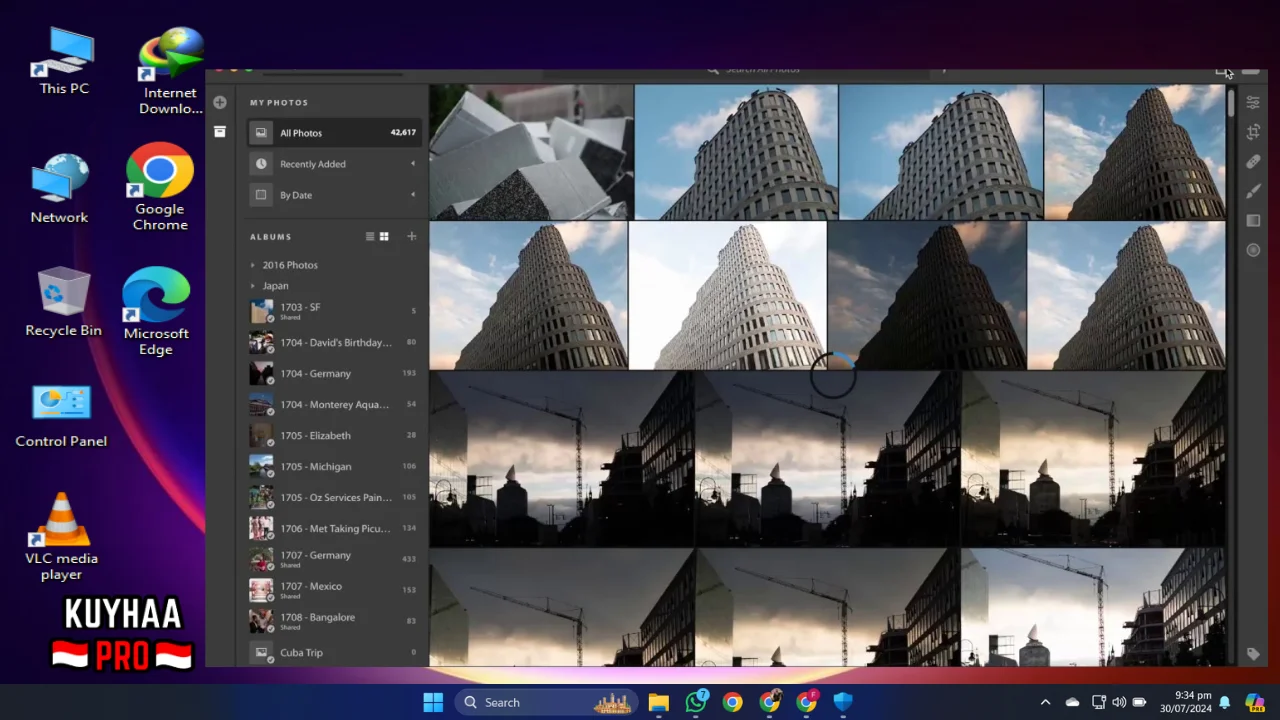Select All Photos in My Photos
1280x720 pixels.
(x=335, y=133)
